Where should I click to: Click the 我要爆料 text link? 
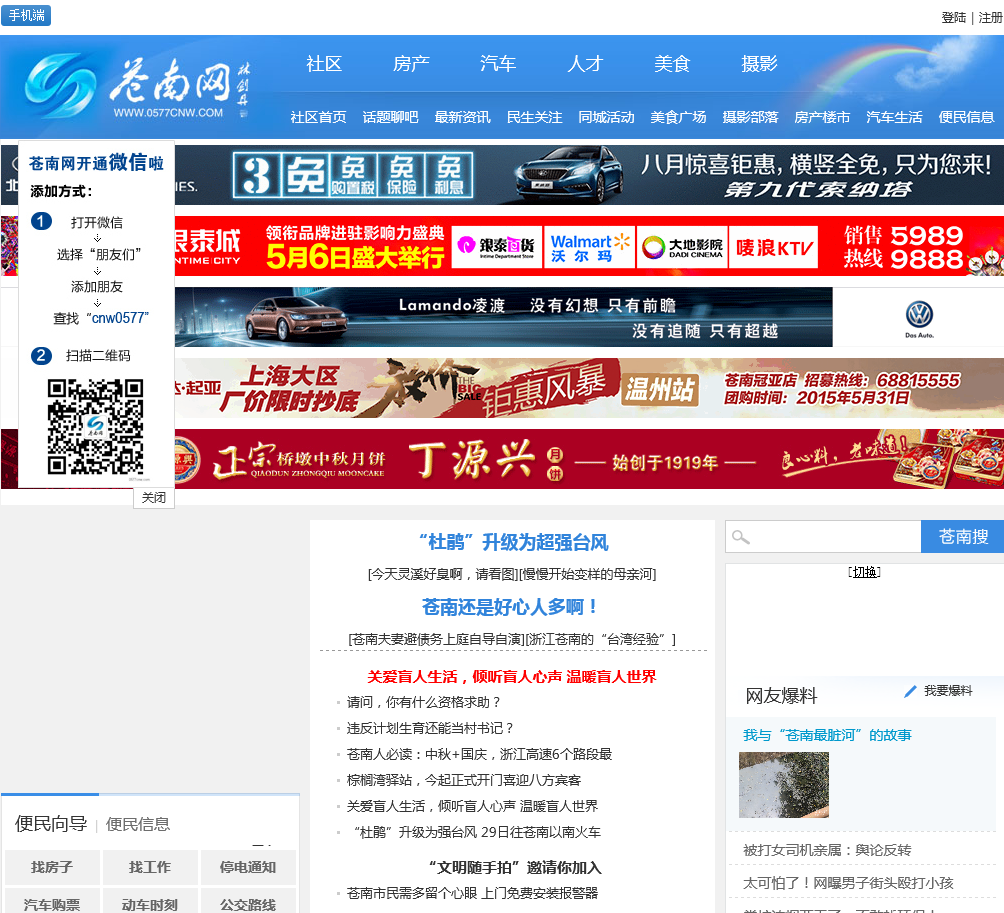(x=948, y=691)
